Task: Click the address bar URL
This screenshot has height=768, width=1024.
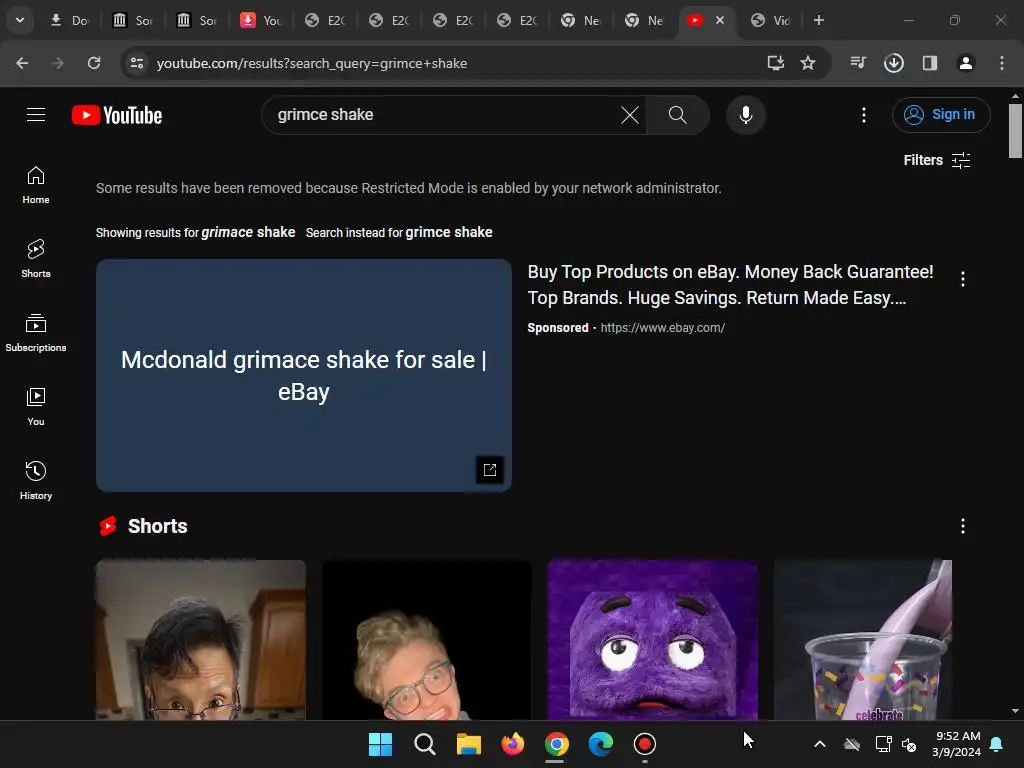Action: [312, 63]
